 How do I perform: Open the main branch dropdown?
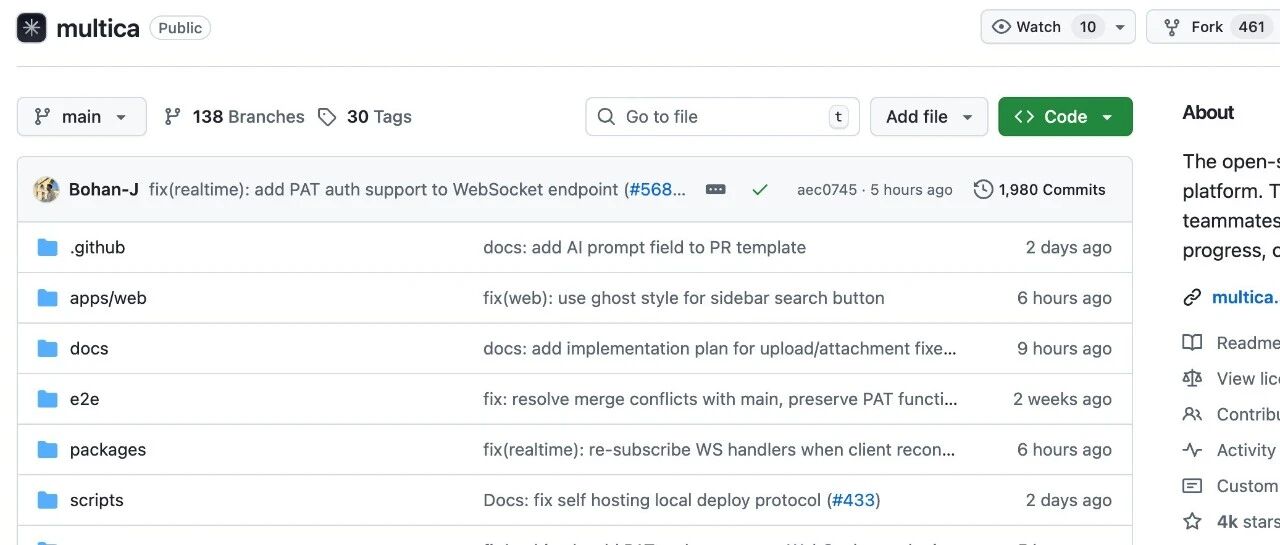click(81, 117)
